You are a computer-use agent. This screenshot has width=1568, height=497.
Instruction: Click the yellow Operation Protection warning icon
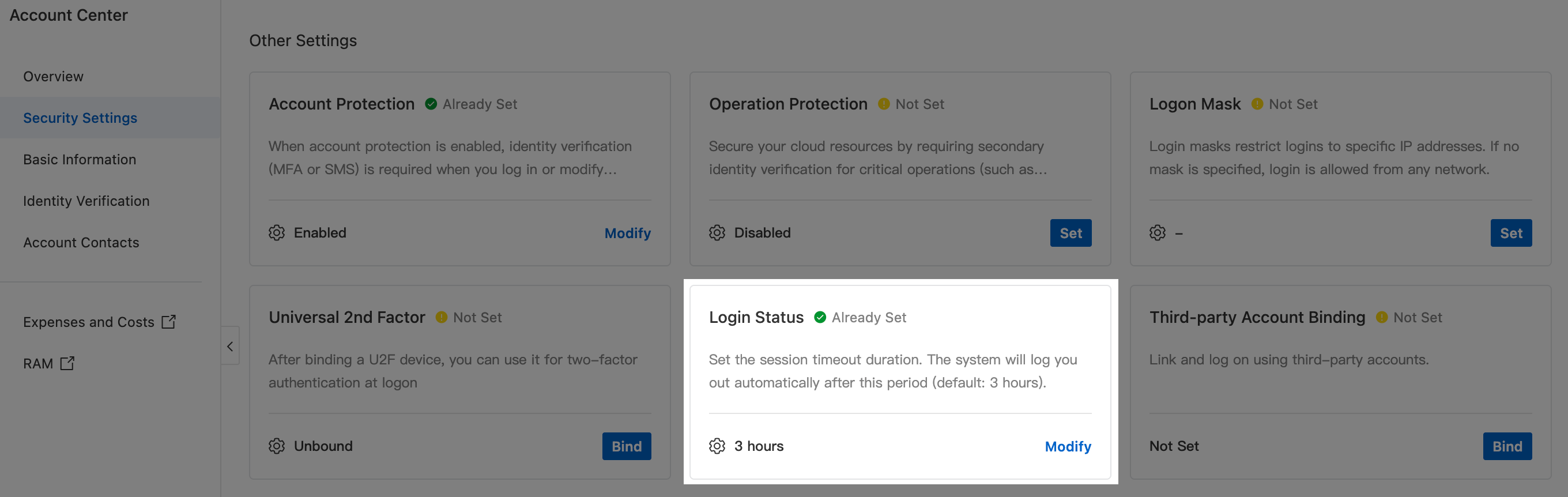(884, 104)
